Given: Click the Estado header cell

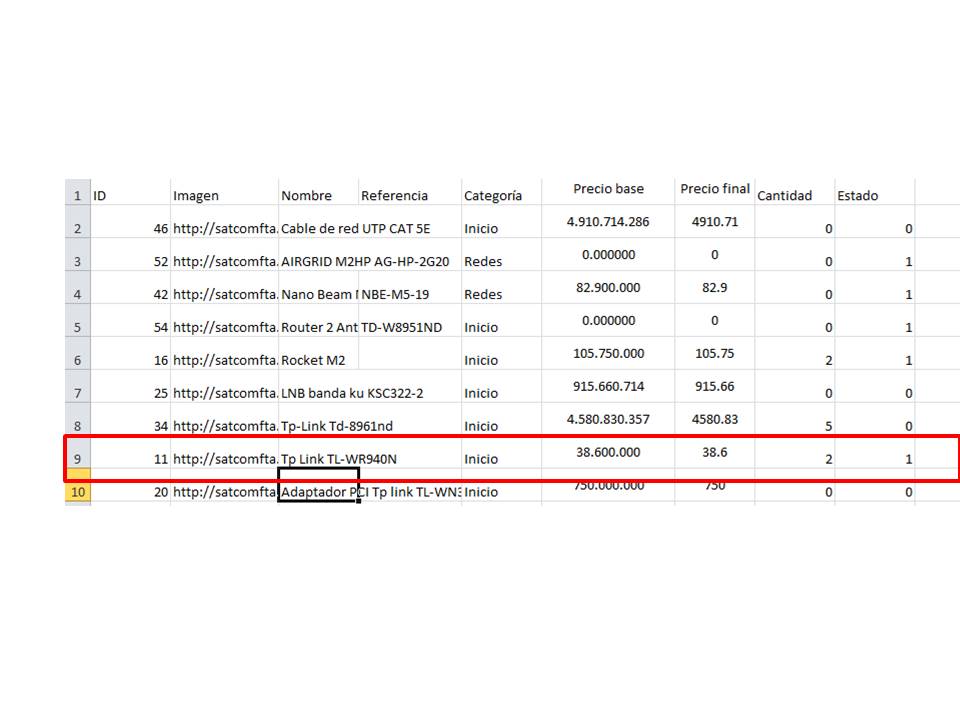Looking at the screenshot, I should [874, 192].
